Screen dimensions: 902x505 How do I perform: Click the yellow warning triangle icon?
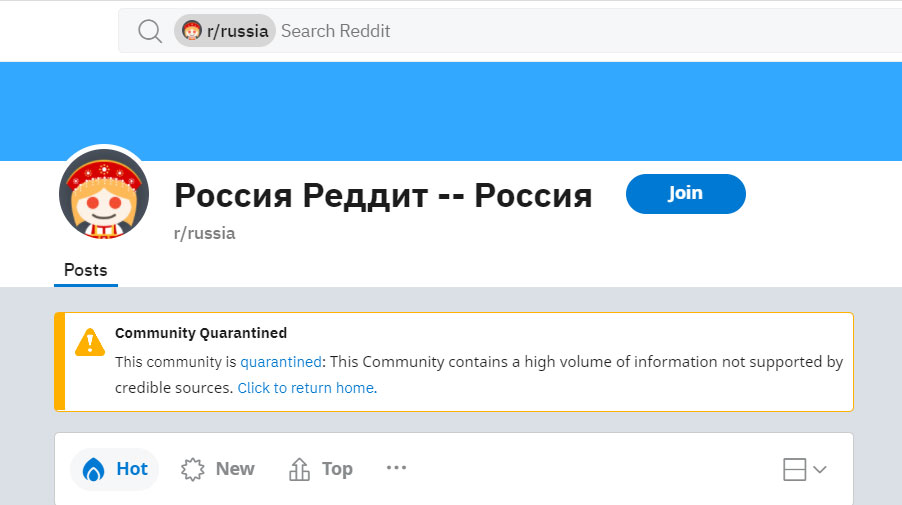90,342
